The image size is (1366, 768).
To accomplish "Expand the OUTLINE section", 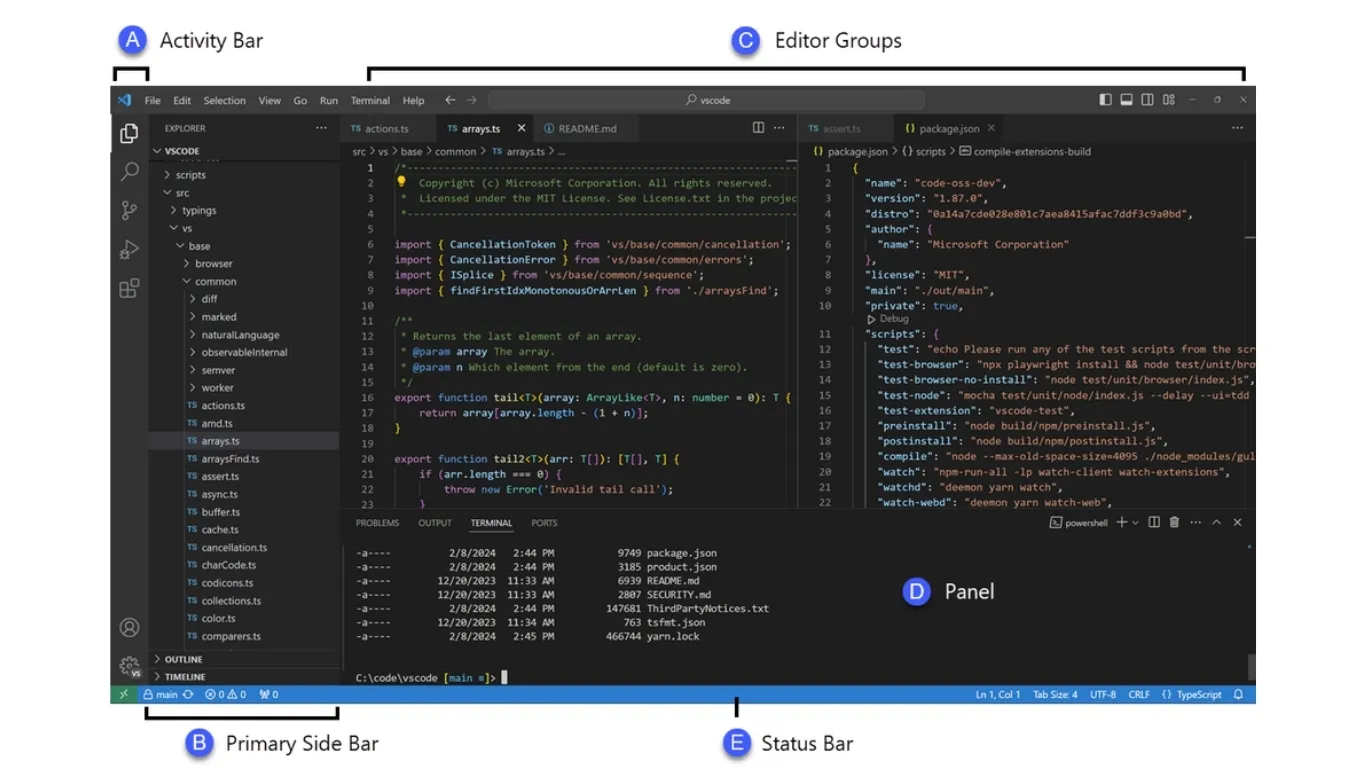I will click(244, 659).
